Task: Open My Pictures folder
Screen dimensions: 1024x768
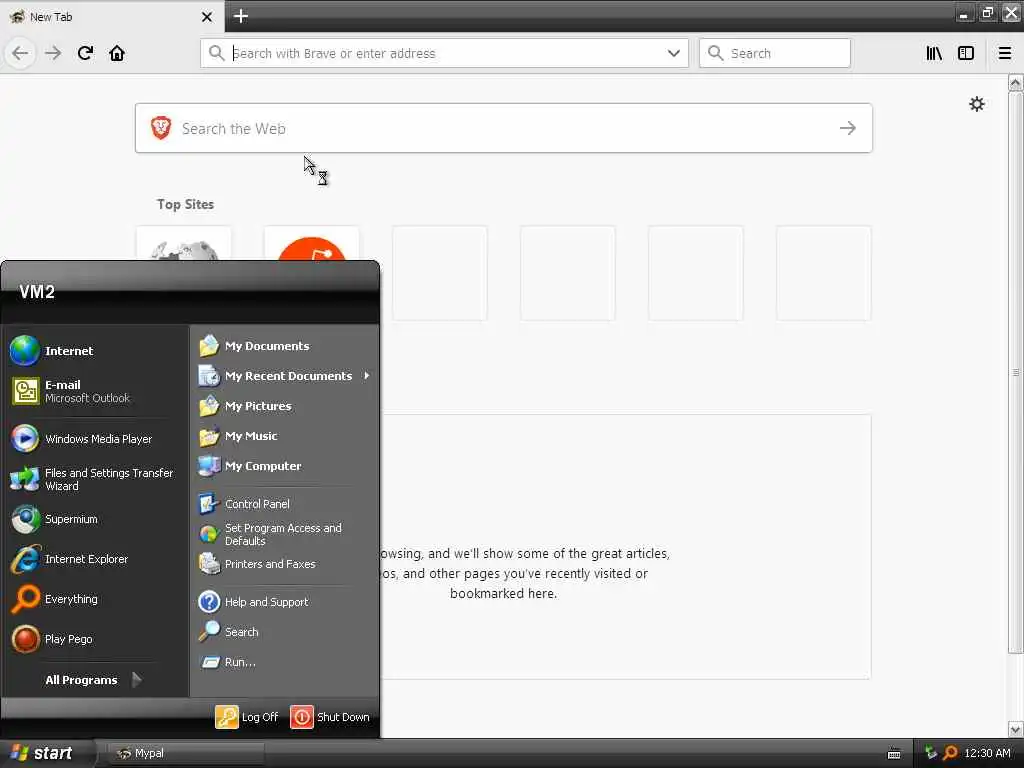Action: pyautogui.click(x=284, y=406)
